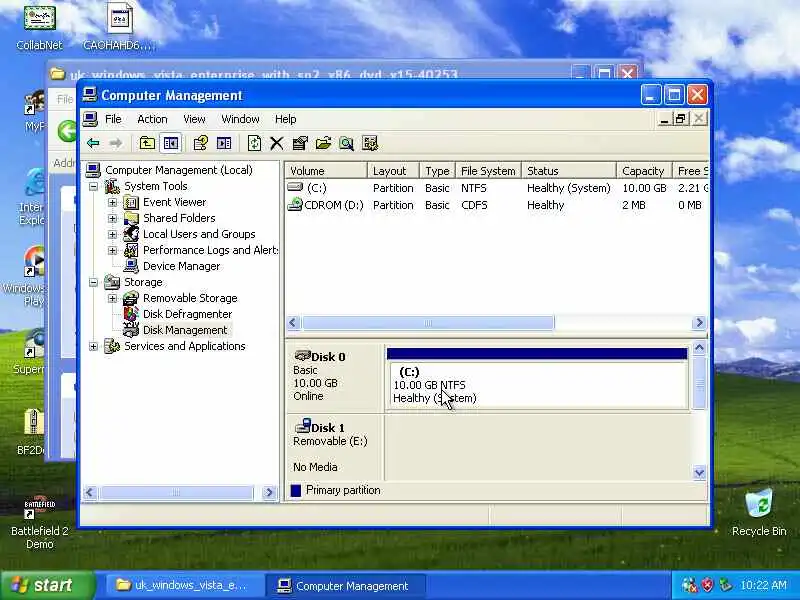The width and height of the screenshot is (800, 600).
Task: Click the Open folder toolbar icon
Action: coord(323,143)
